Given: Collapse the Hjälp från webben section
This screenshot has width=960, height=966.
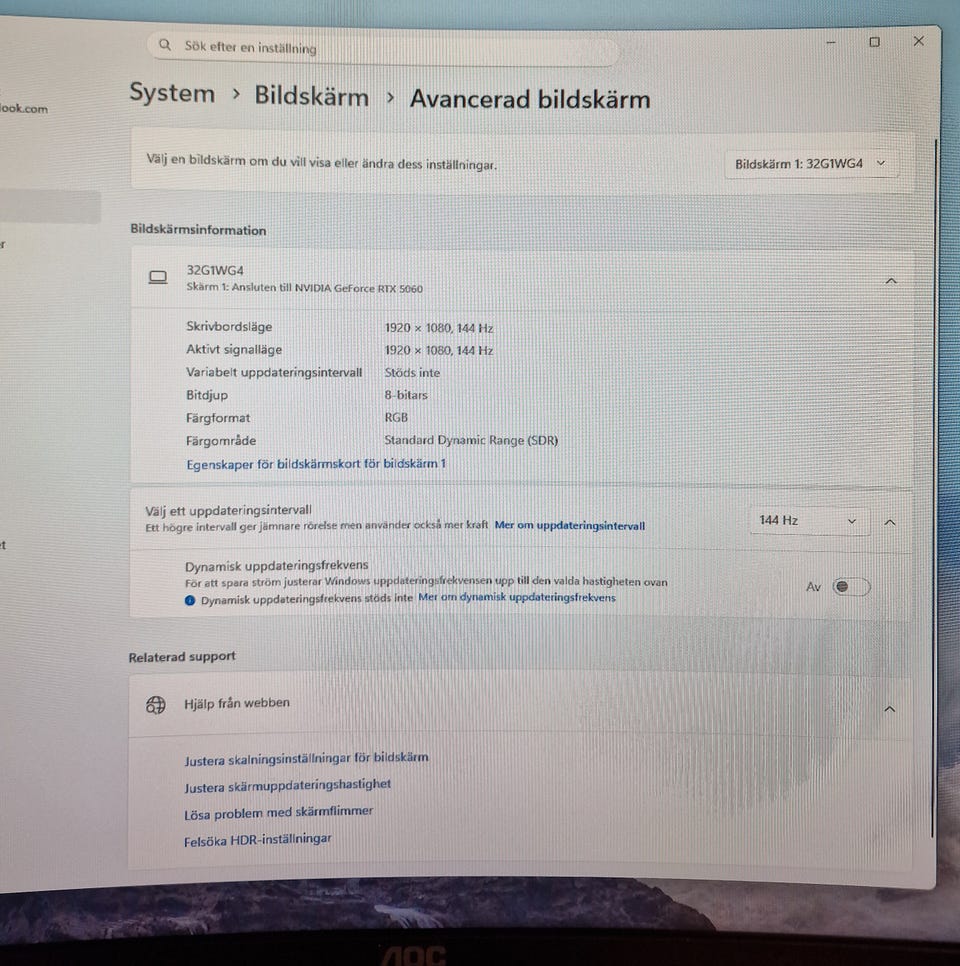Looking at the screenshot, I should click(x=889, y=709).
